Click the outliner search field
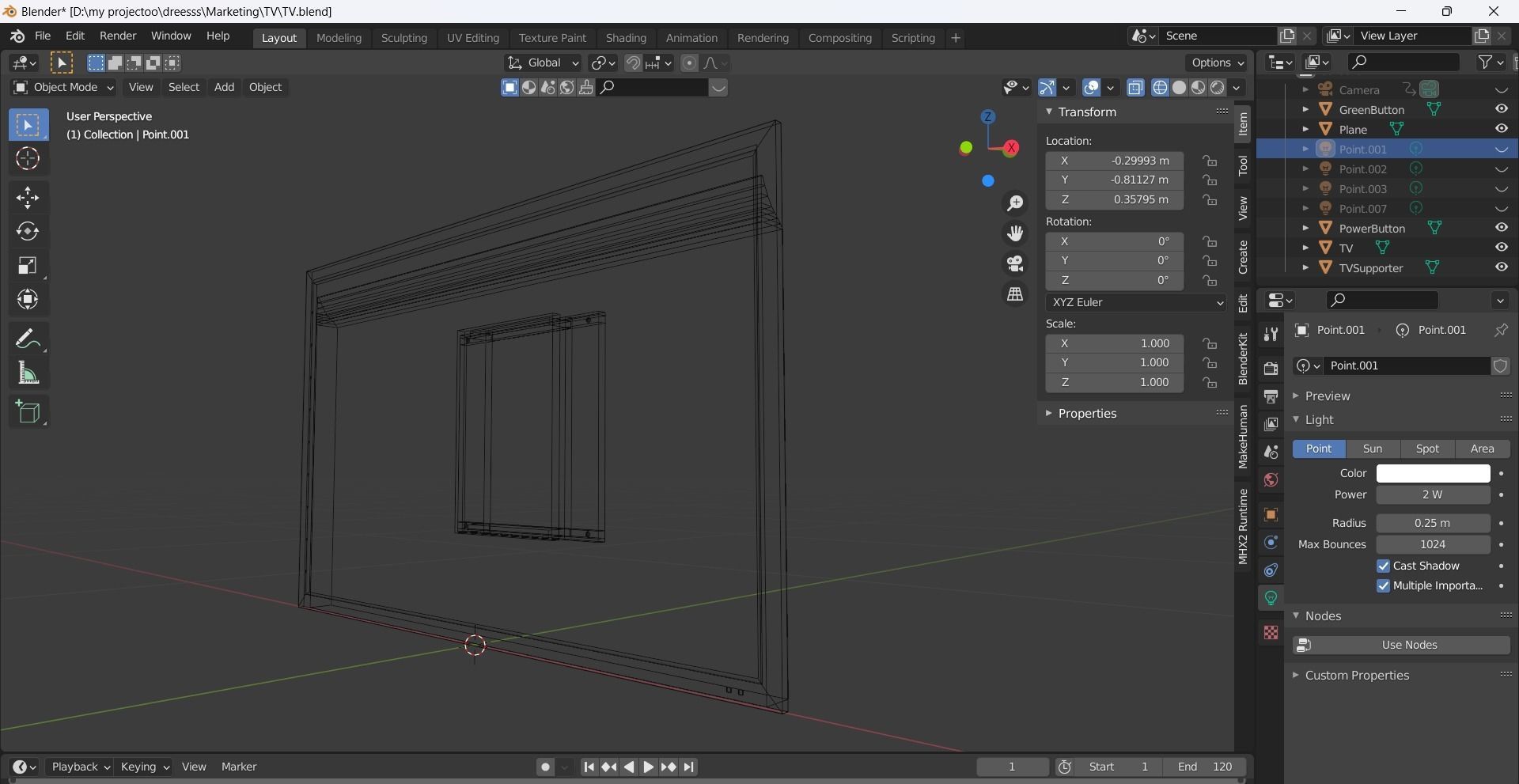The image size is (1519, 784). [x=1403, y=62]
